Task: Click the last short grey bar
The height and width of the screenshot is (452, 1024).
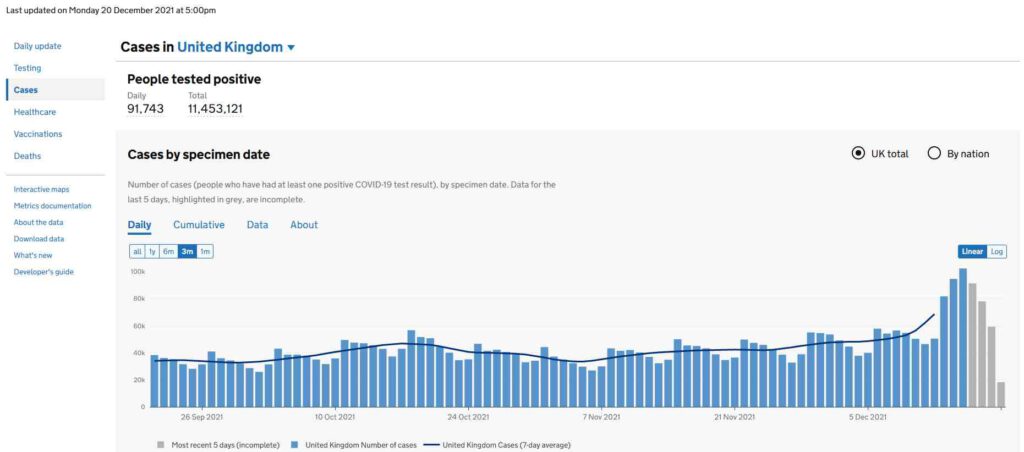Action: click(x=1001, y=395)
